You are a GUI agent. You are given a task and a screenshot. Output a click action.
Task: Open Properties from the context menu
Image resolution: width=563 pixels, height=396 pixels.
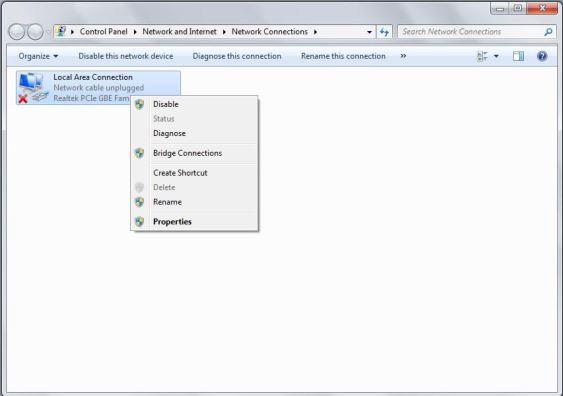click(x=194, y=222)
